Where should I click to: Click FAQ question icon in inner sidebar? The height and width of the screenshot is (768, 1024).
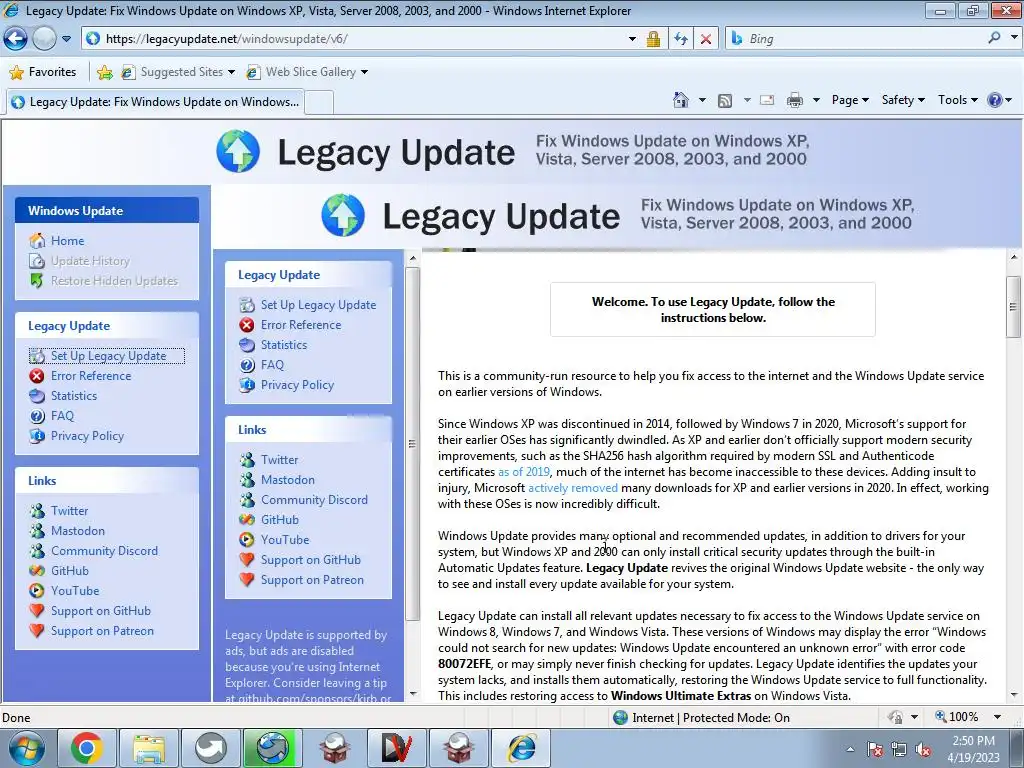click(247, 365)
